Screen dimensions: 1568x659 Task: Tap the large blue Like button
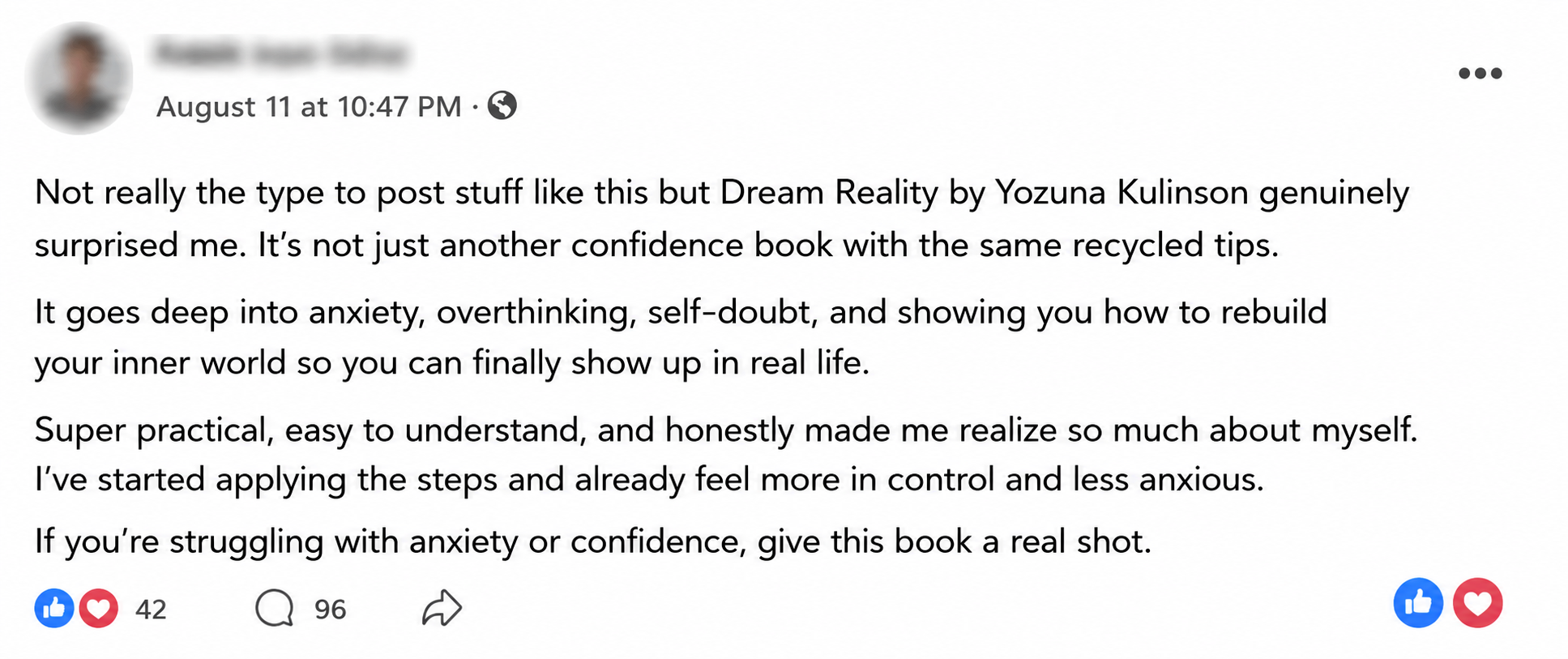[x=1418, y=602]
